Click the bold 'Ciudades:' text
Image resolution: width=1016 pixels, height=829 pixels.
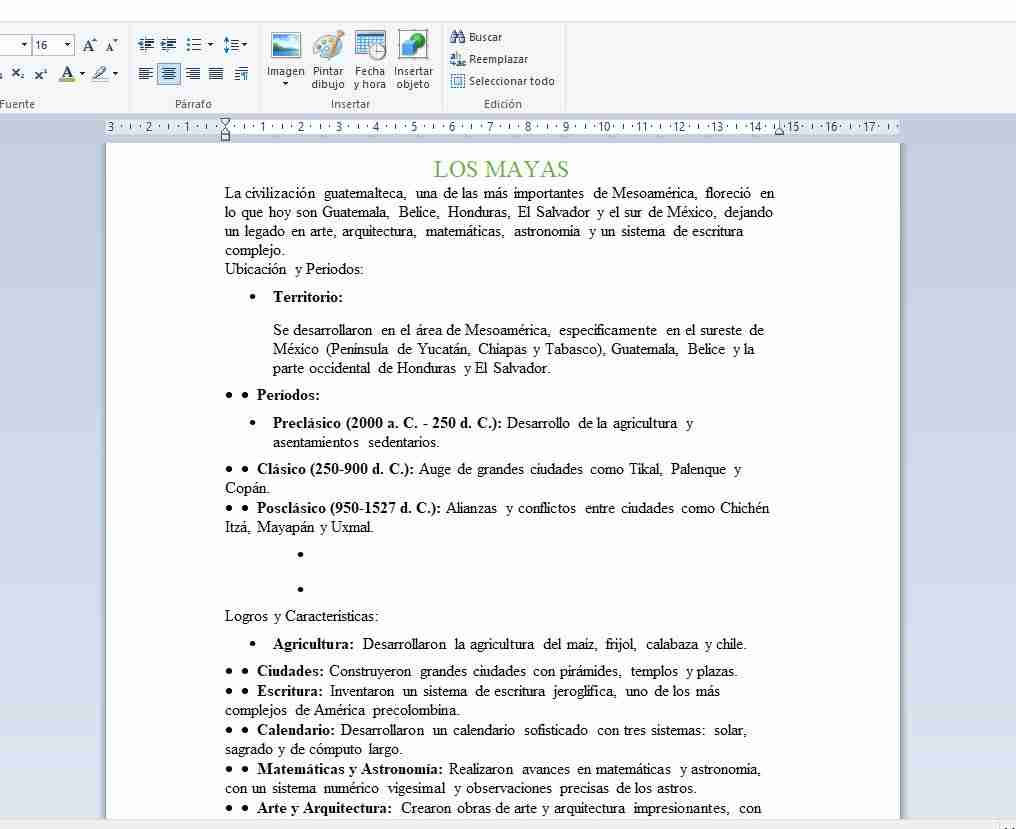[x=290, y=671]
